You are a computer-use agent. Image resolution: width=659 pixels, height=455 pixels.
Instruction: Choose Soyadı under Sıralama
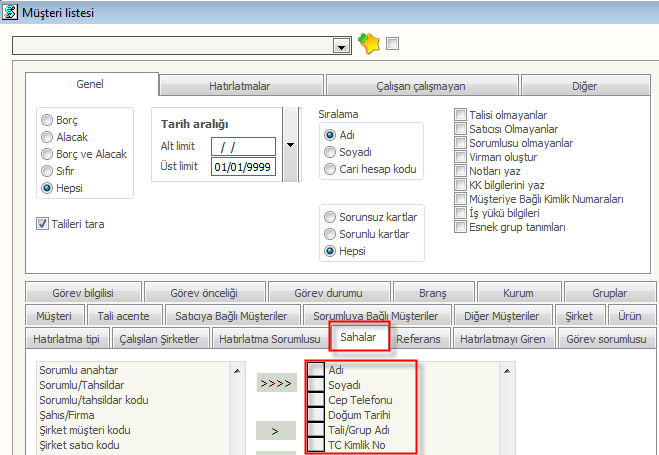point(330,152)
